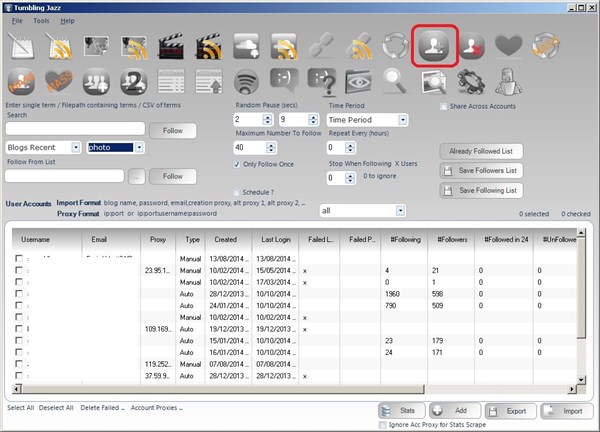Click the photo post picture icon
Screen dimensions: 600x432
pyautogui.click(x=96, y=46)
